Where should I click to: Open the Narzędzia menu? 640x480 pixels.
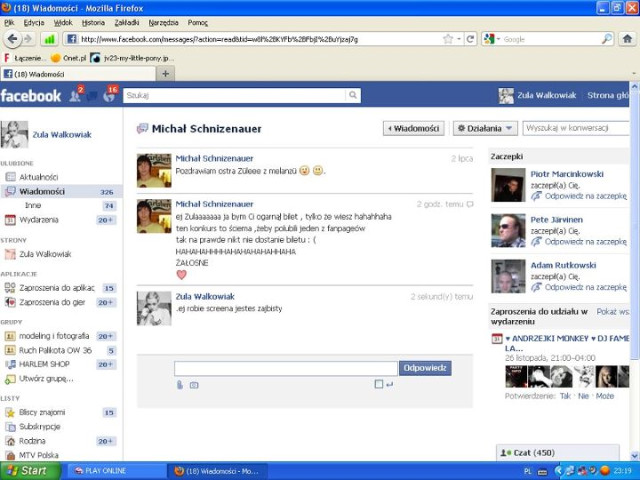(163, 23)
